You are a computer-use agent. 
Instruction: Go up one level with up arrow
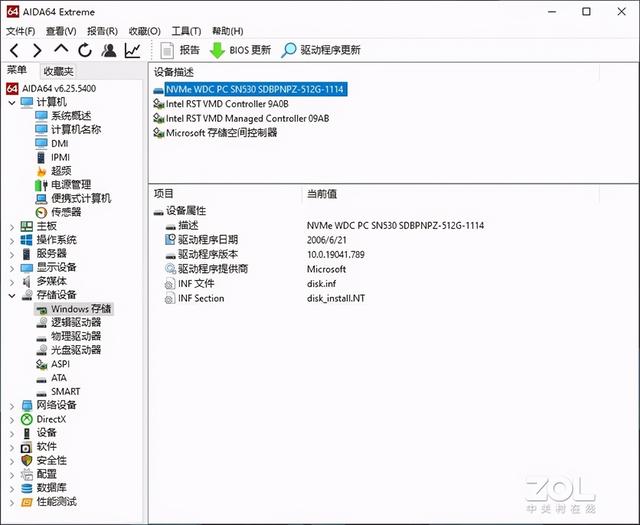coord(61,49)
